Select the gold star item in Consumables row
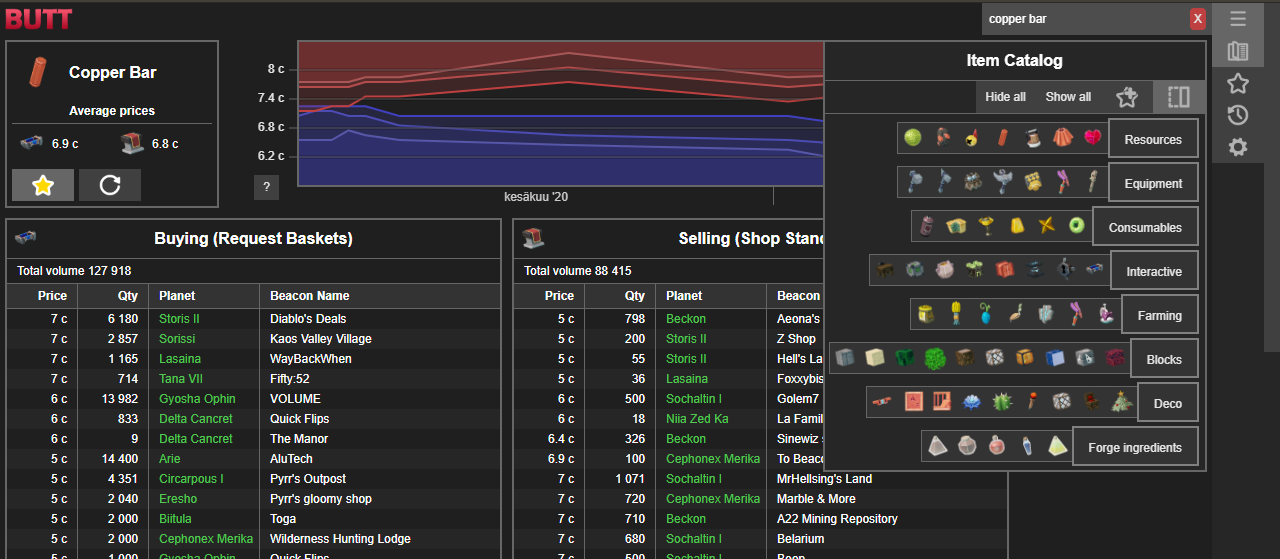Image resolution: width=1280 pixels, height=559 pixels. (x=1047, y=225)
